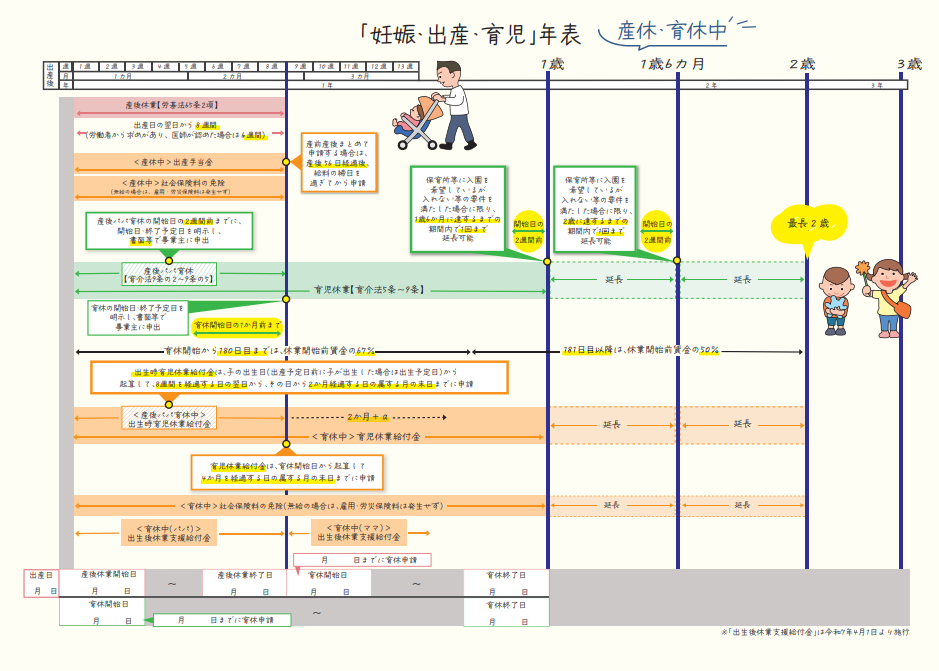Click yellow dot under 産後パパ育休 callout
The width and height of the screenshot is (939, 671).
pos(168,260)
